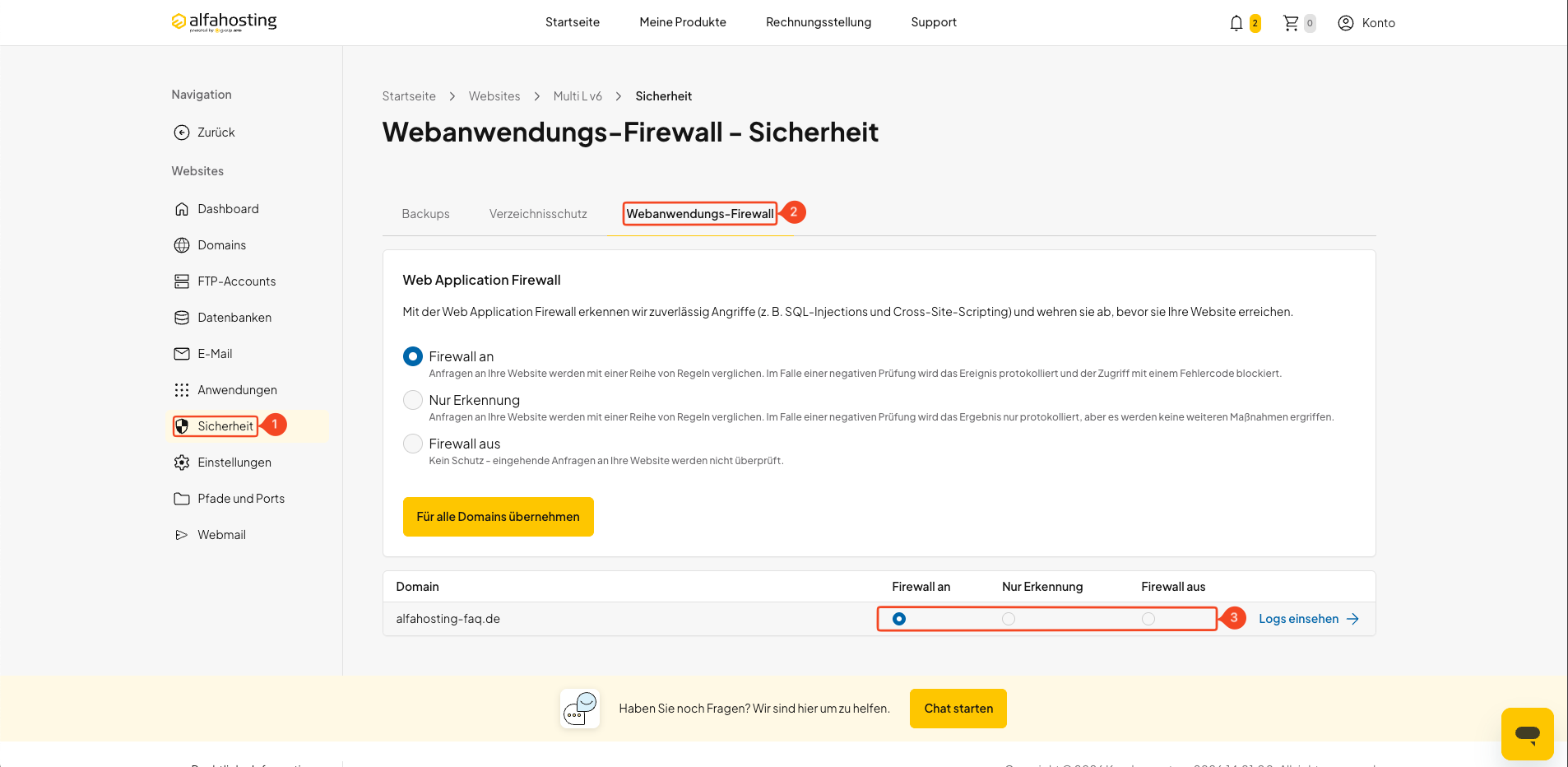Open the notifications bell icon
1568x767 pixels.
click(1236, 23)
